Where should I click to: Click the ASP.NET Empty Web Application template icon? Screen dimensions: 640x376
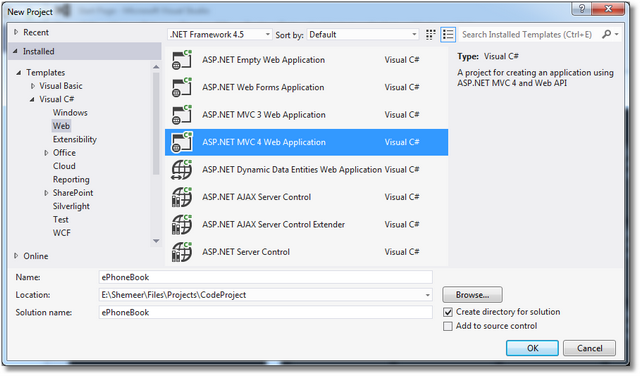click(182, 60)
